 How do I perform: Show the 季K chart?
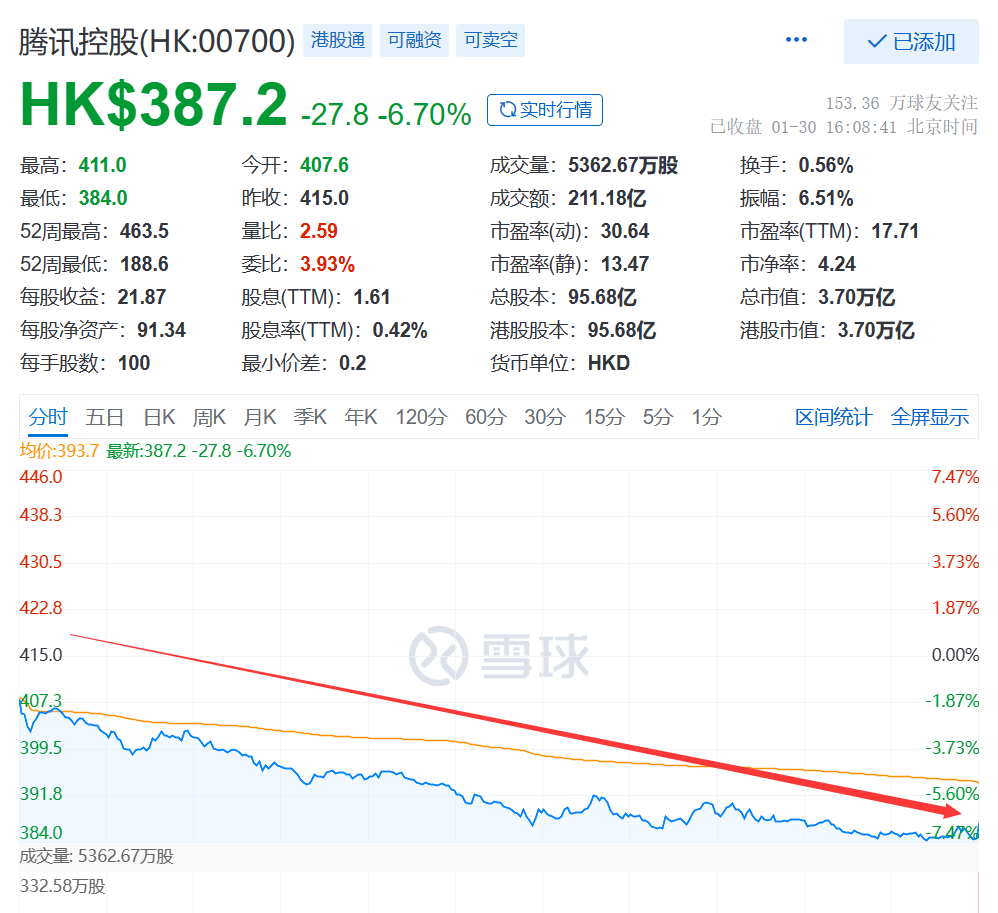[310, 417]
